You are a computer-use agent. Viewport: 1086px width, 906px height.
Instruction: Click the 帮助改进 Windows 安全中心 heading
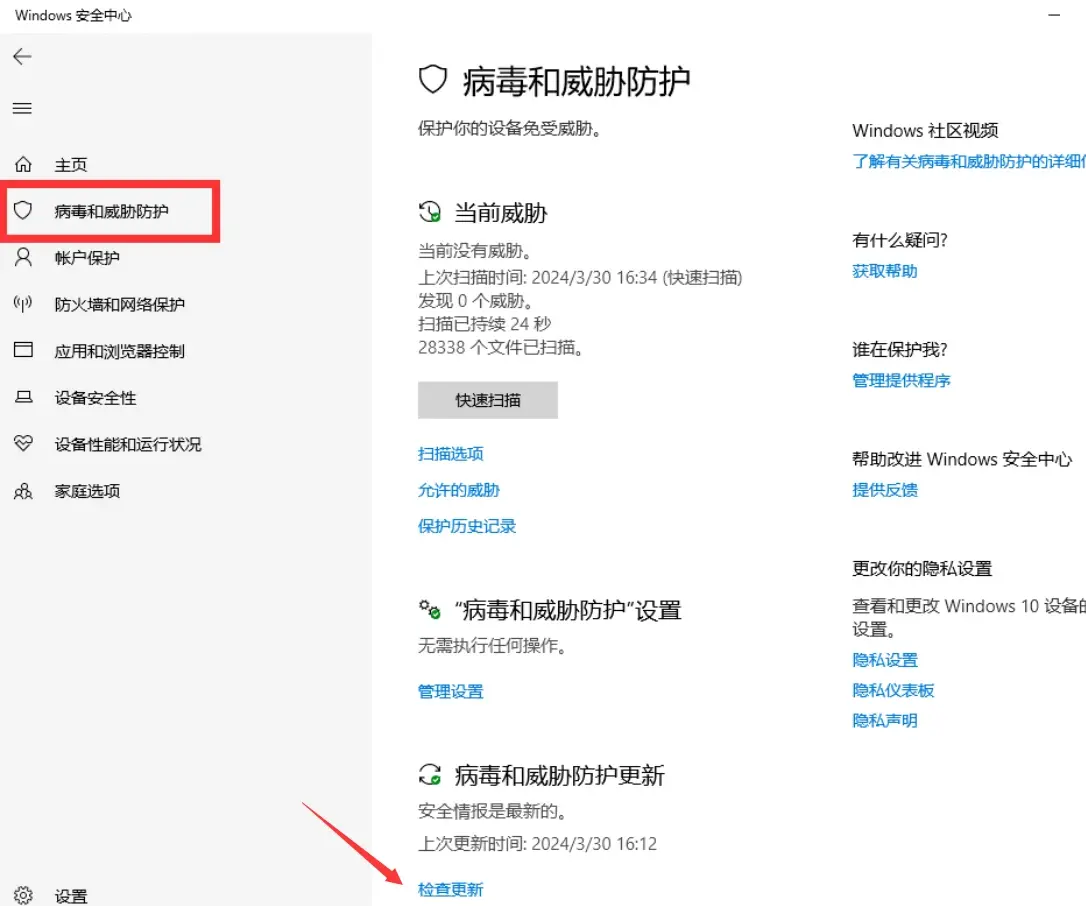pos(962,459)
